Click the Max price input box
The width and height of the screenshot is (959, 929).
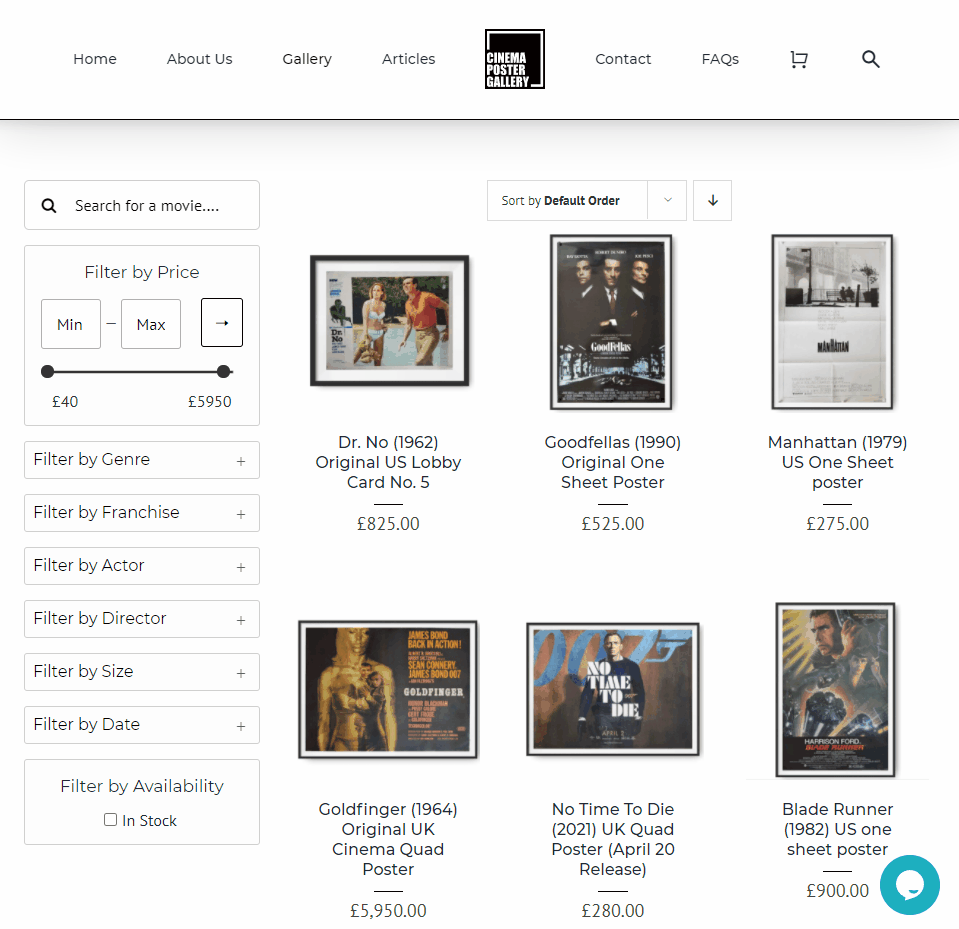click(151, 324)
